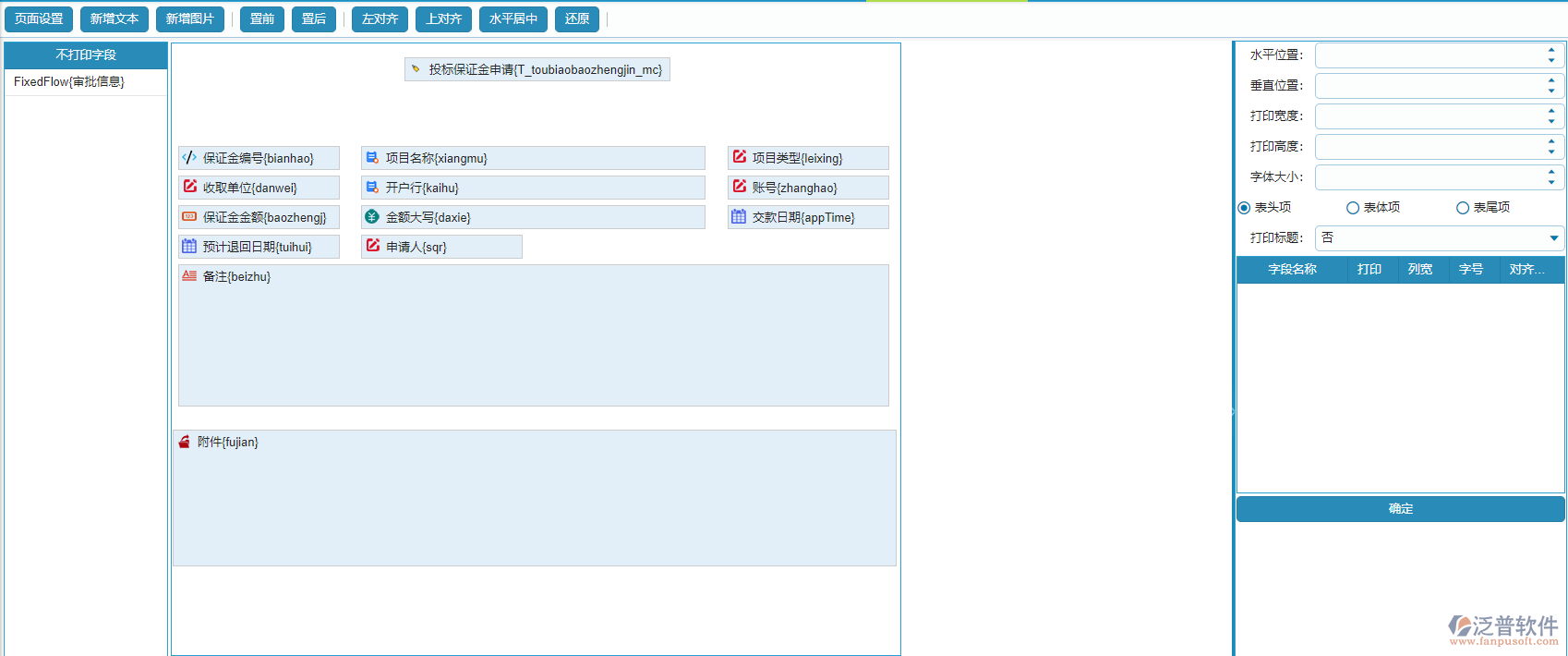Click the 不打印字段 panel header
The width and height of the screenshot is (1568, 656).
click(x=86, y=55)
